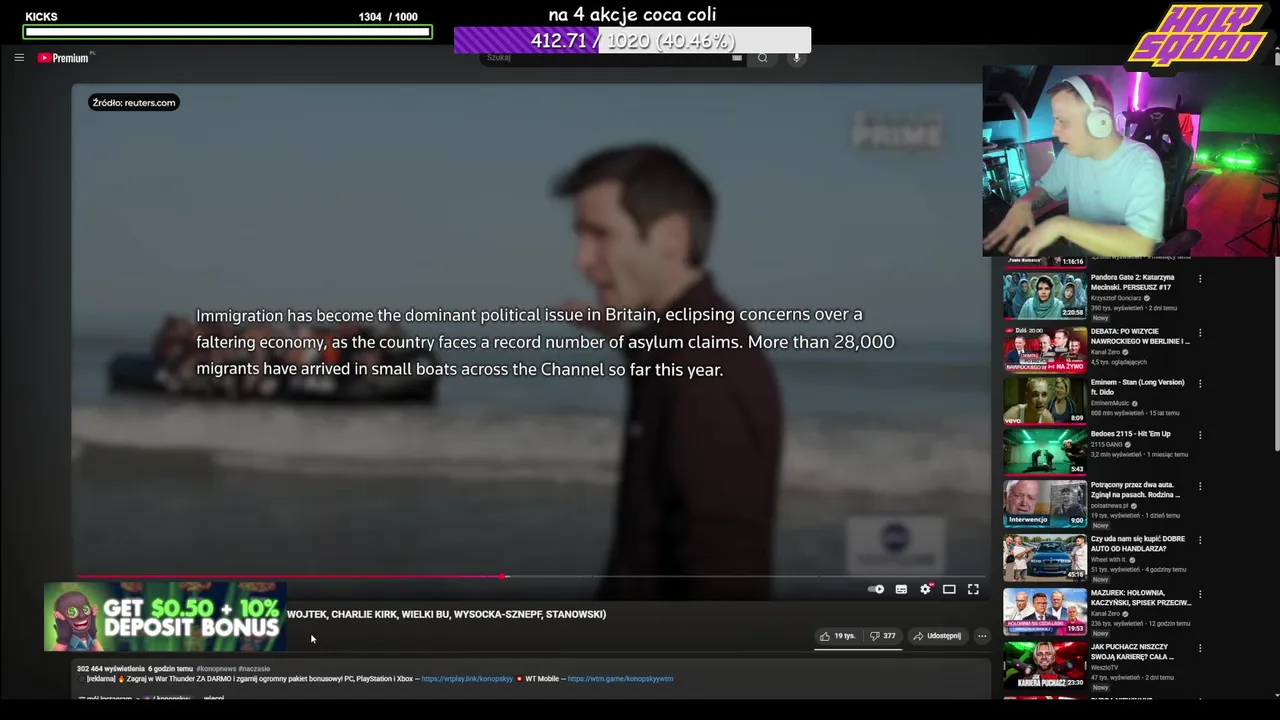Viewport: 1280px width, 720px height.
Task: Focus the Szukaj search field
Action: 610,58
